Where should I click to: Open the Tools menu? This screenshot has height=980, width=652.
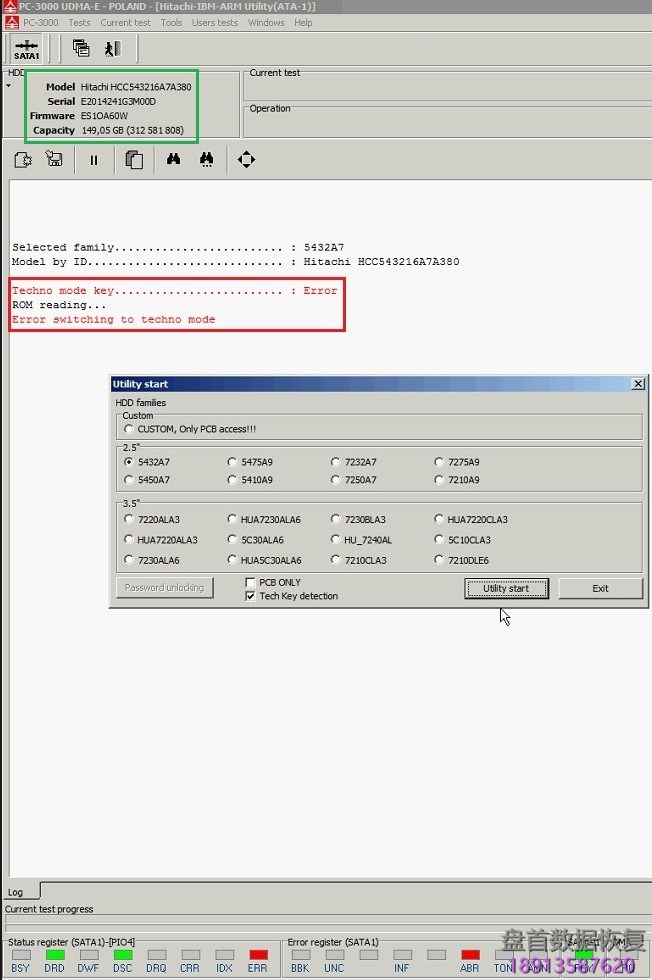tap(172, 22)
